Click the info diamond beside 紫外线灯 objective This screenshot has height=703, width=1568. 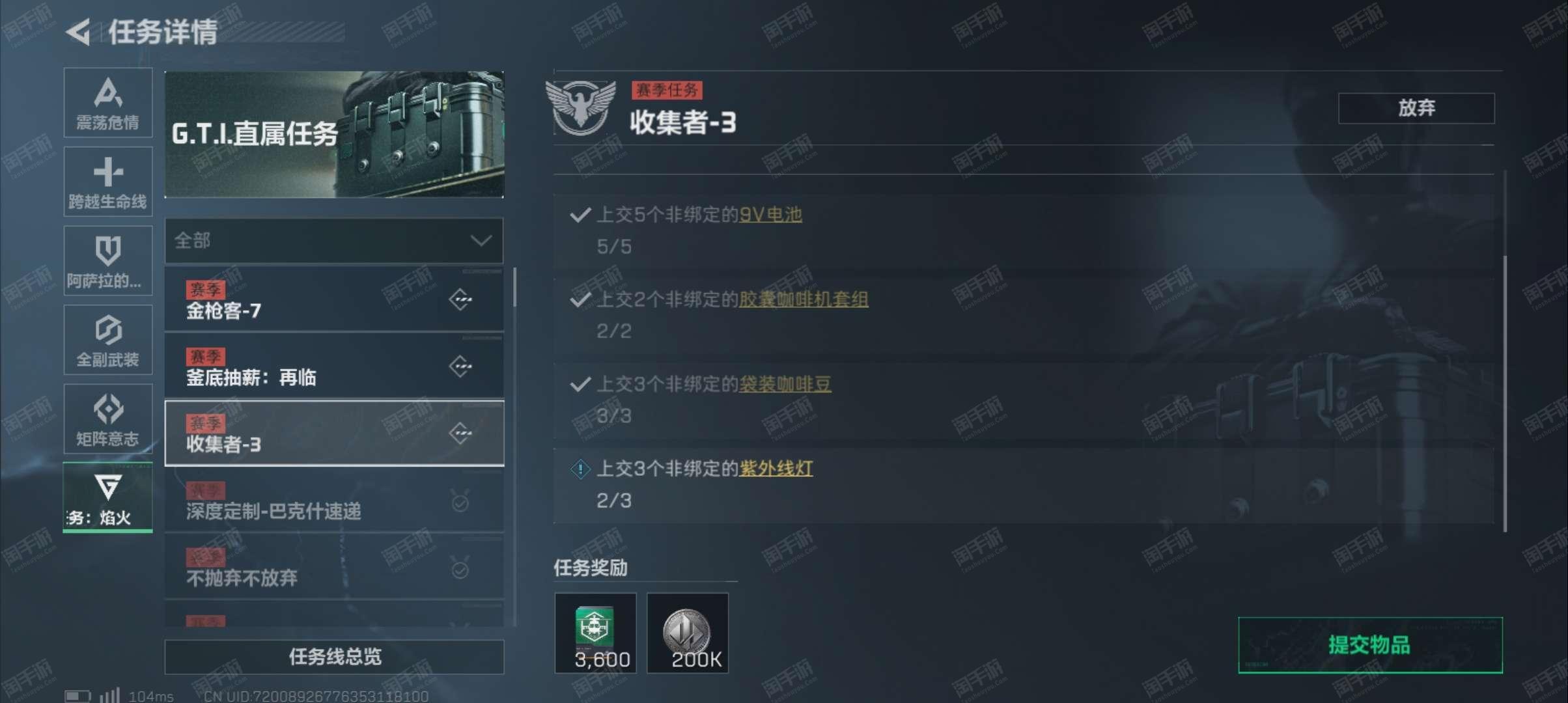coord(580,469)
